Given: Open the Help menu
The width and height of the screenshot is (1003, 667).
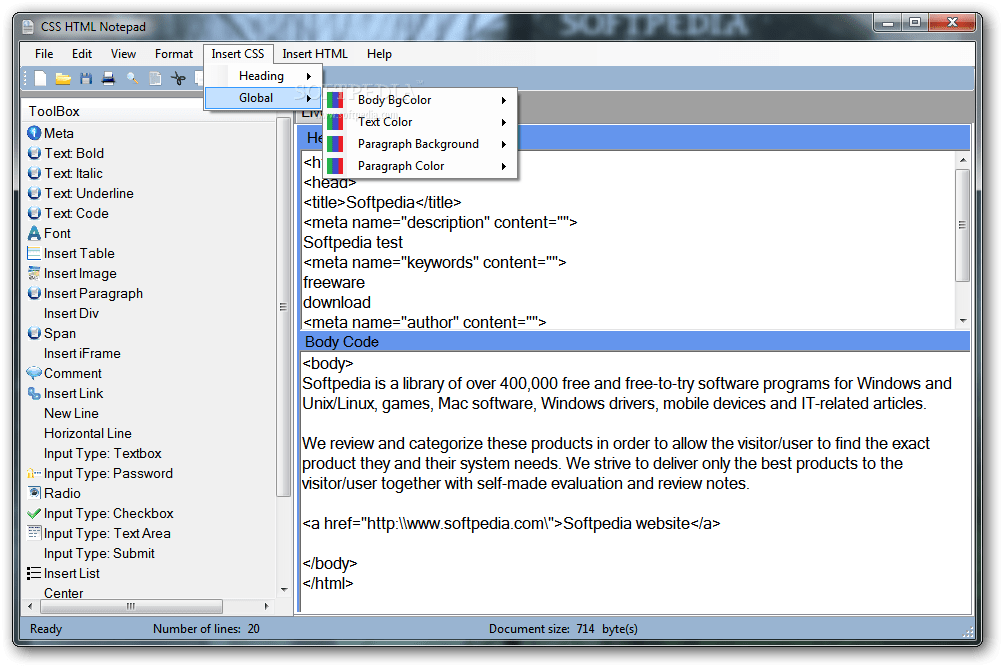Looking at the screenshot, I should (379, 54).
